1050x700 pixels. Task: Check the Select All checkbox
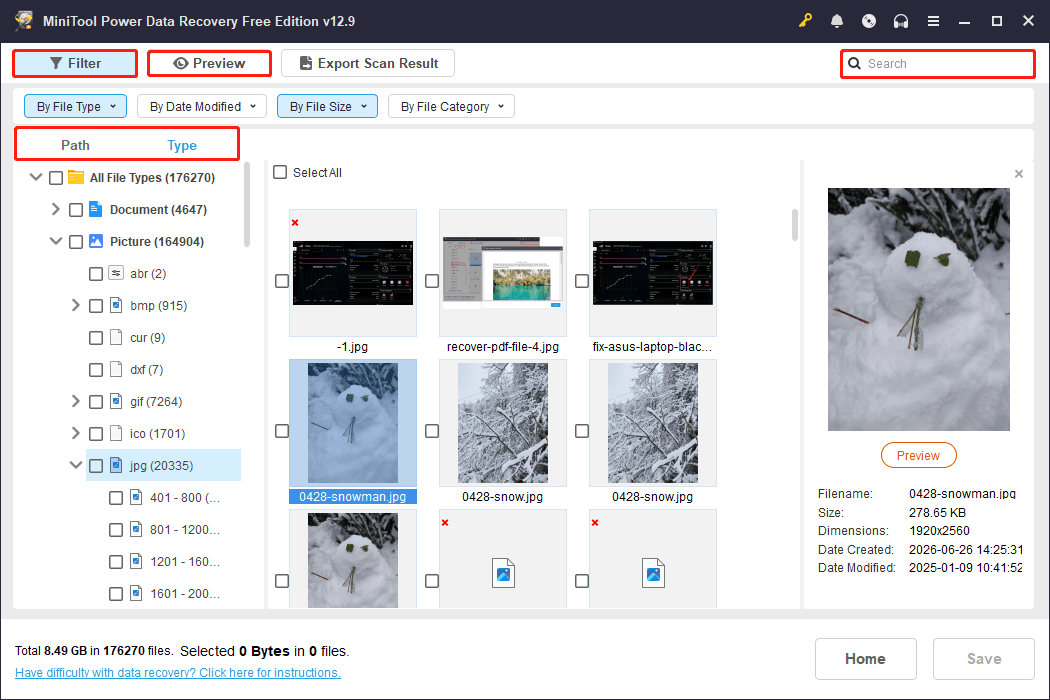280,172
